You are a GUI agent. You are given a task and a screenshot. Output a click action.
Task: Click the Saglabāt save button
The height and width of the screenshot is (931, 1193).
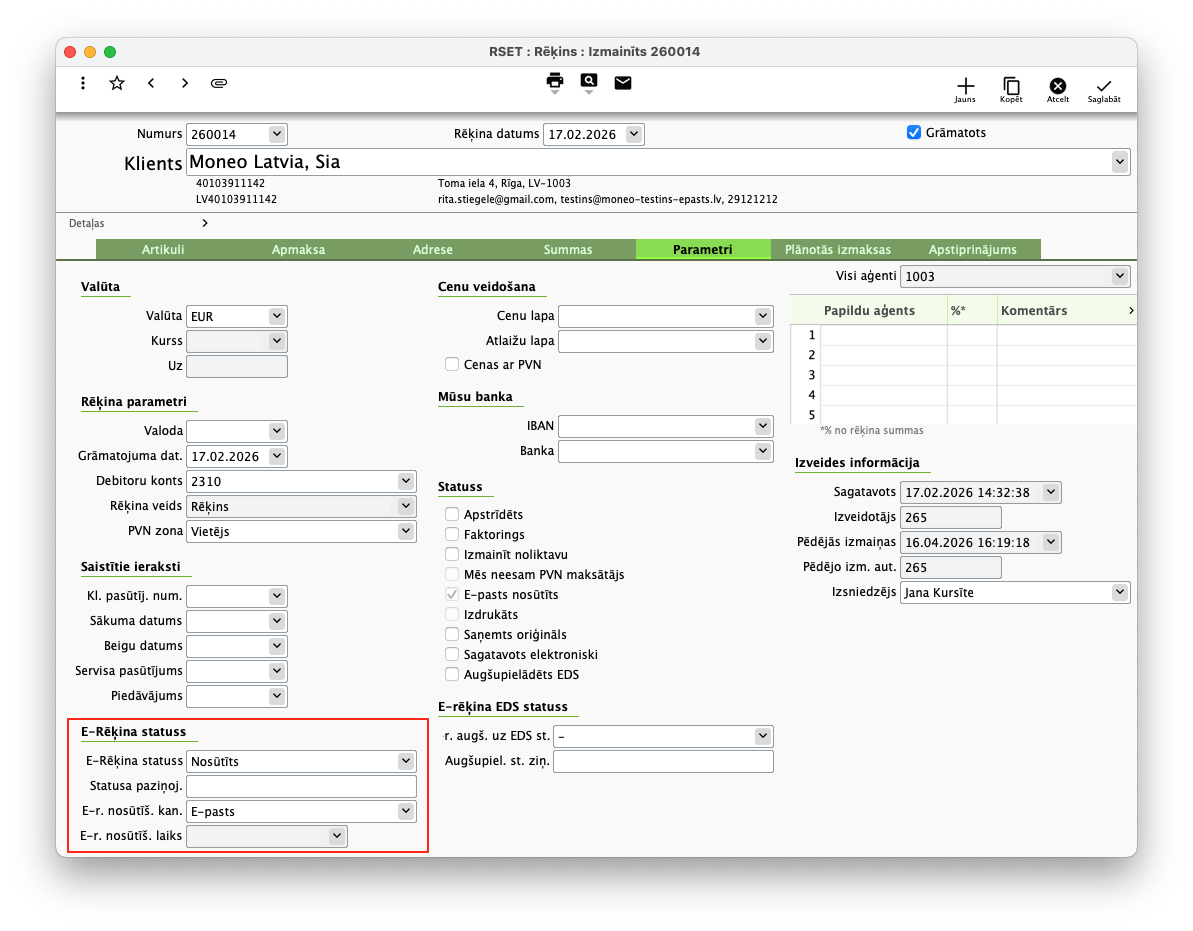point(1104,88)
